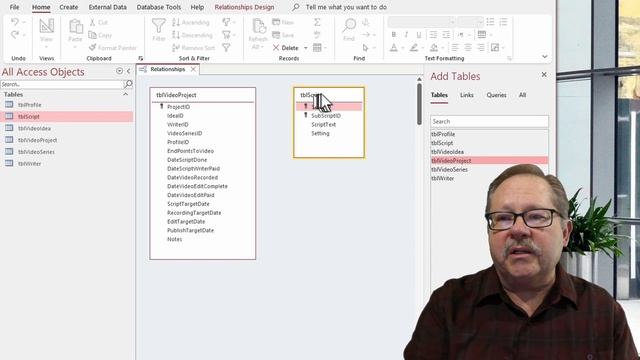640x360 pixels.
Task: Sort Ascending in ribbon
Action: click(191, 22)
